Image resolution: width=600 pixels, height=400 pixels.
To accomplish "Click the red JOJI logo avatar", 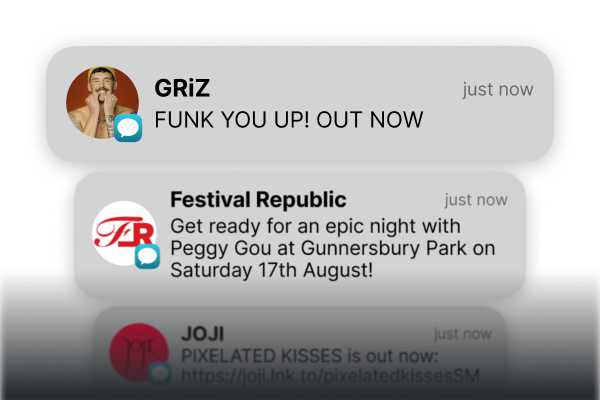I will click(x=139, y=353).
